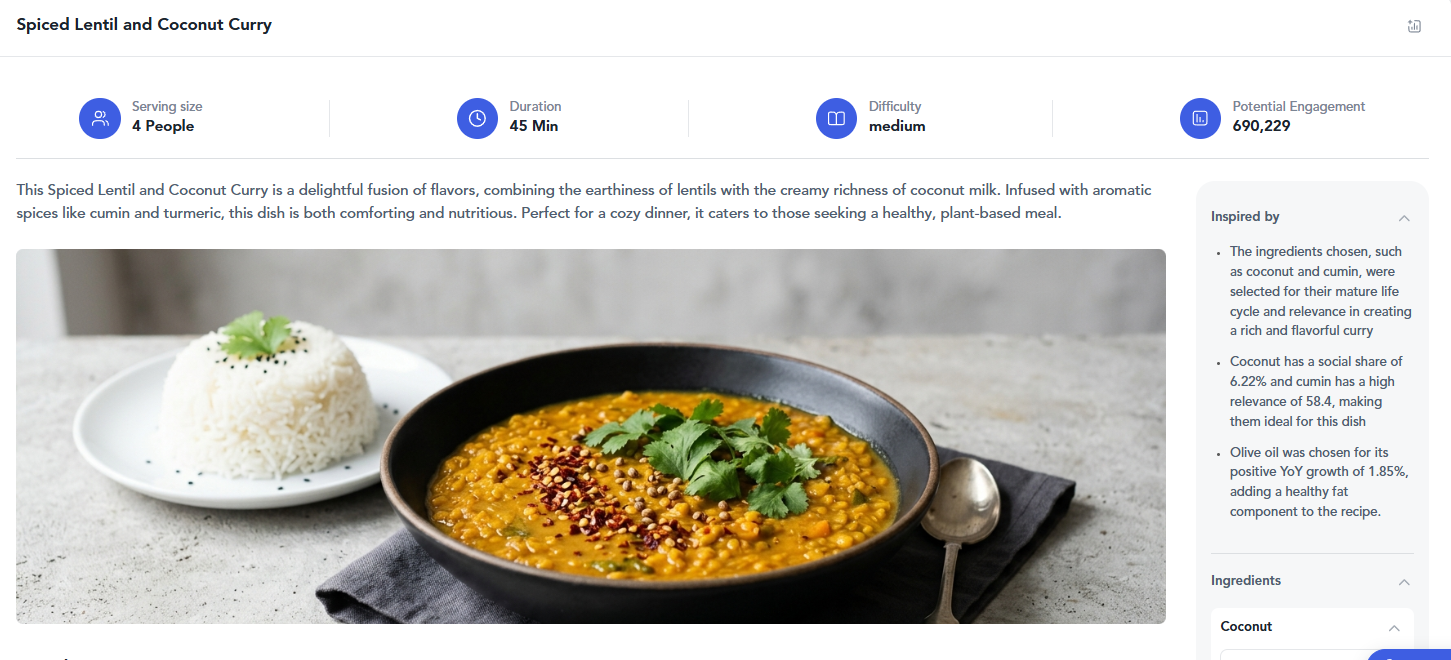This screenshot has height=660, width=1451.
Task: Click the 690,229 engagement value
Action: tap(1261, 126)
